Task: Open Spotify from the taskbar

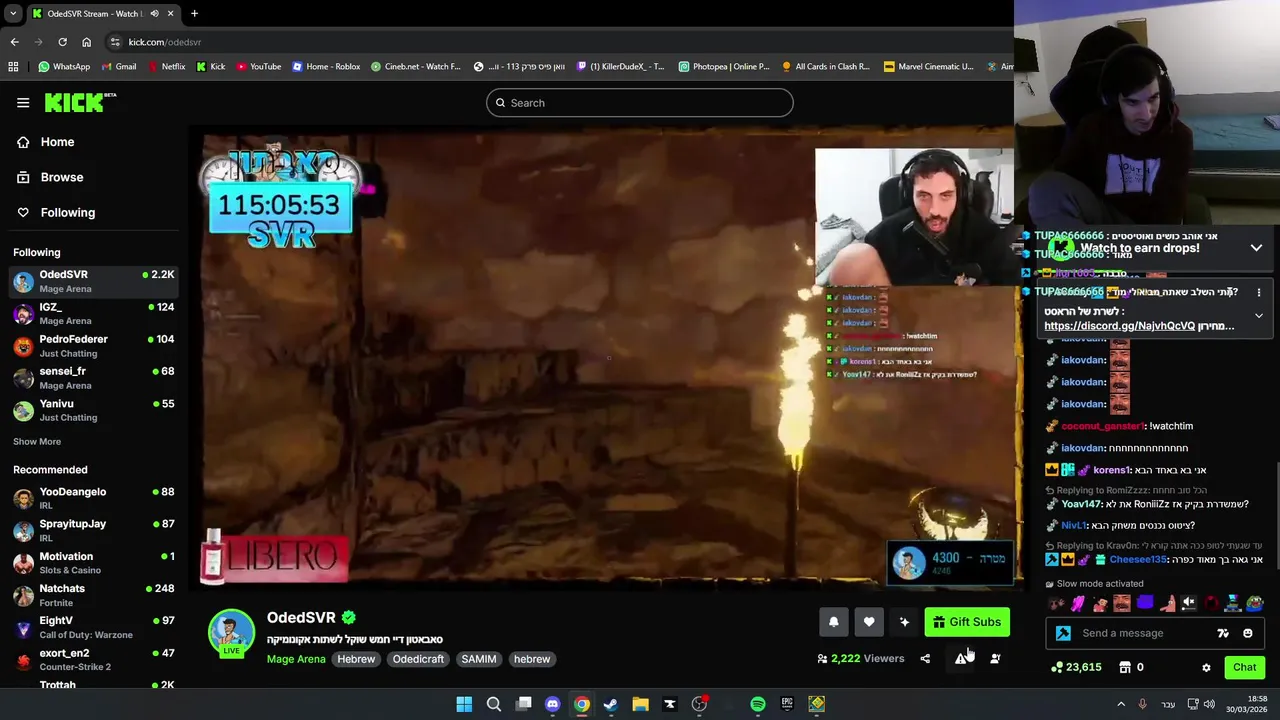Action: point(758,704)
